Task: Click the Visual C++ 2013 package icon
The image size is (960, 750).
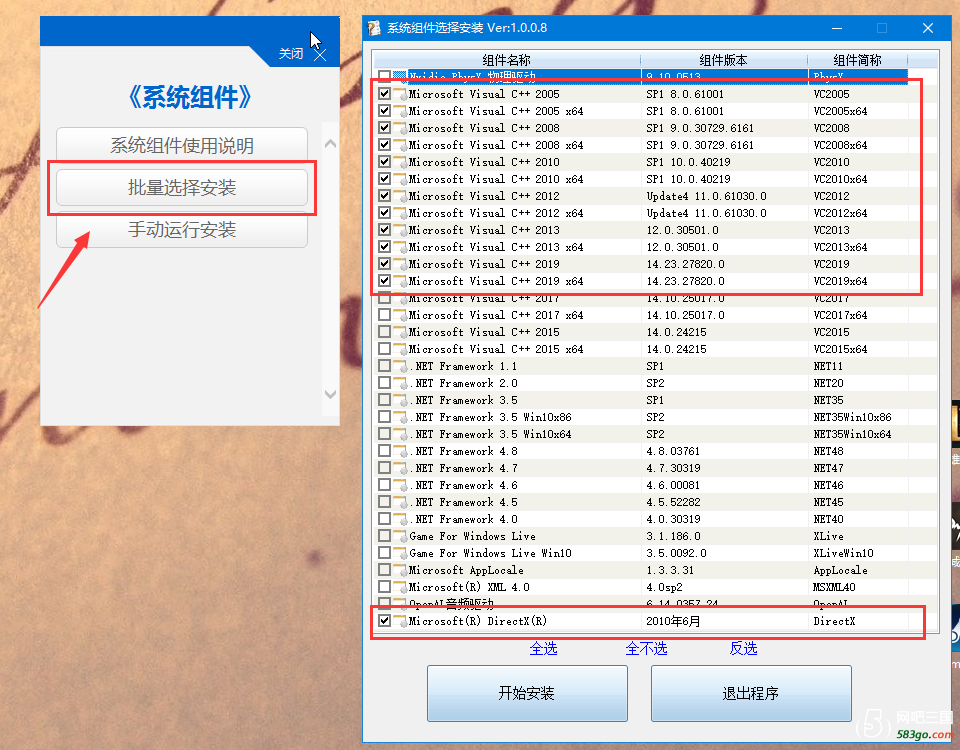Action: [x=400, y=230]
